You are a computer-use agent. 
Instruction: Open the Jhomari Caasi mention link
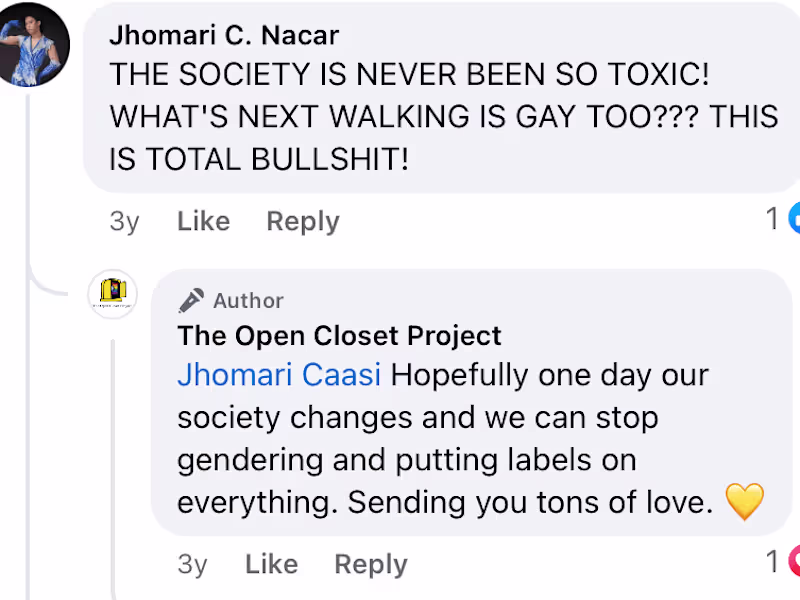[x=279, y=375]
